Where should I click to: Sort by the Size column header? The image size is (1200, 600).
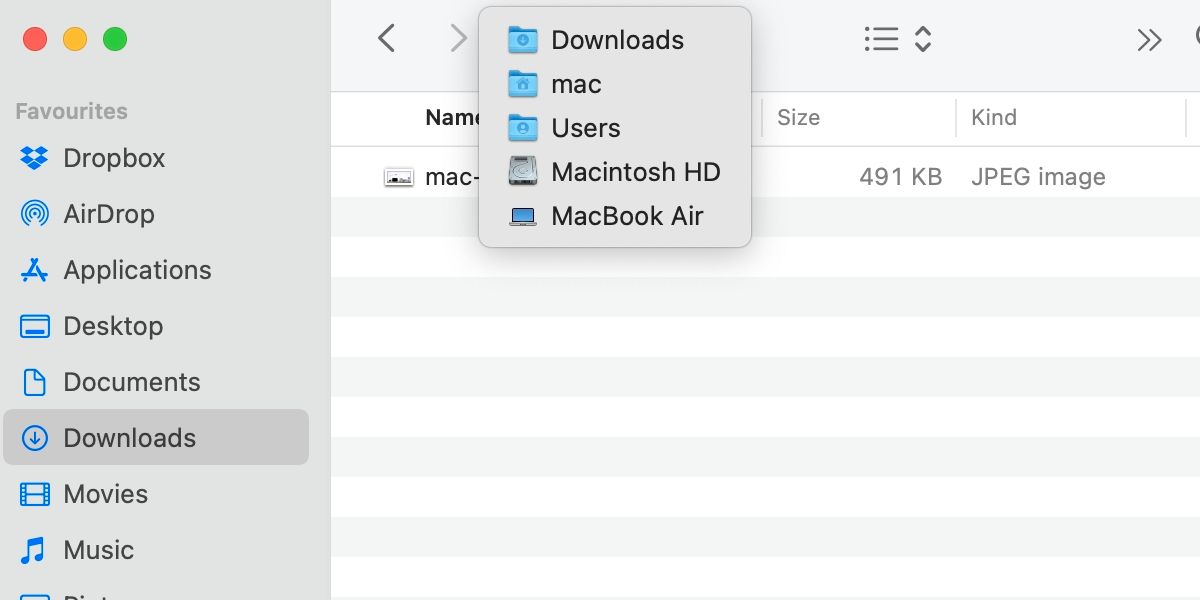pos(798,117)
